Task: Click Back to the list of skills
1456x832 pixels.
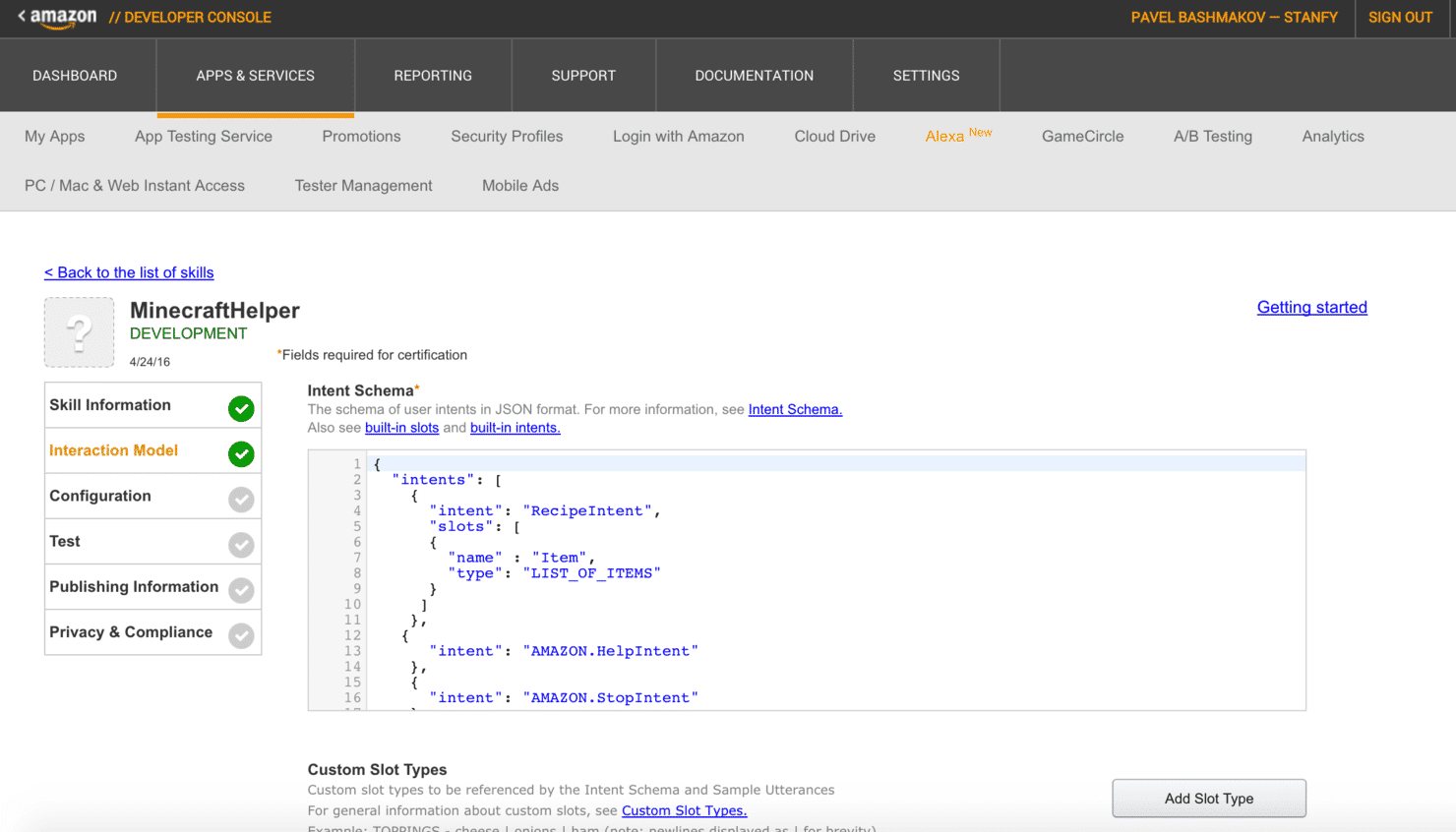Action: click(x=129, y=272)
